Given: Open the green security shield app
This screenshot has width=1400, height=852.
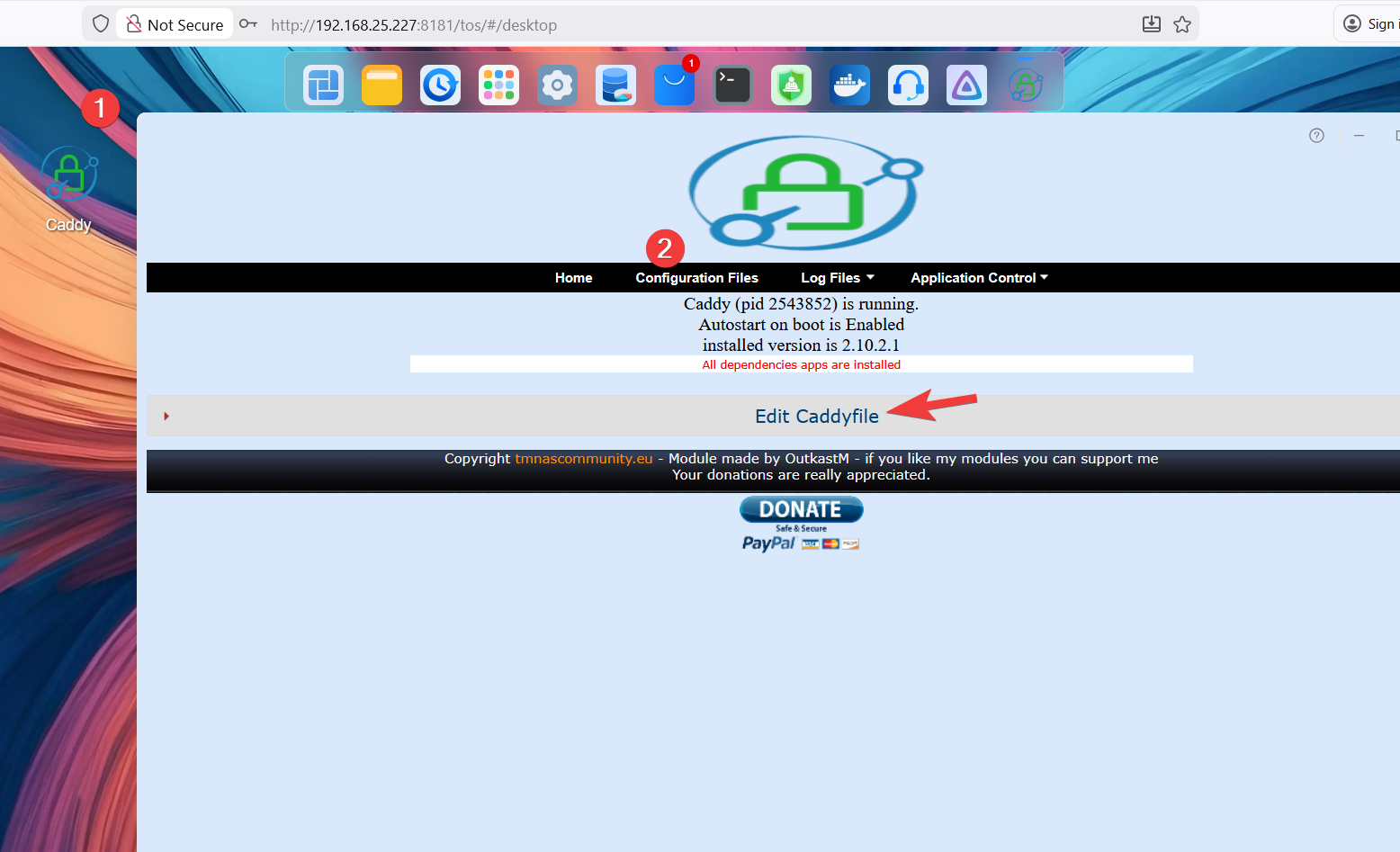Looking at the screenshot, I should pos(791,85).
